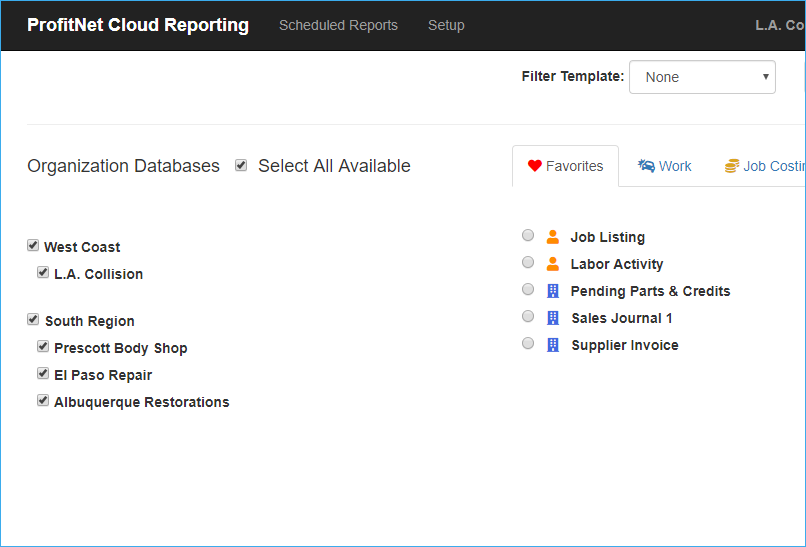Viewport: 806px width, 547px height.
Task: Click the building icon beside Supplier Invoice
Action: 553,345
